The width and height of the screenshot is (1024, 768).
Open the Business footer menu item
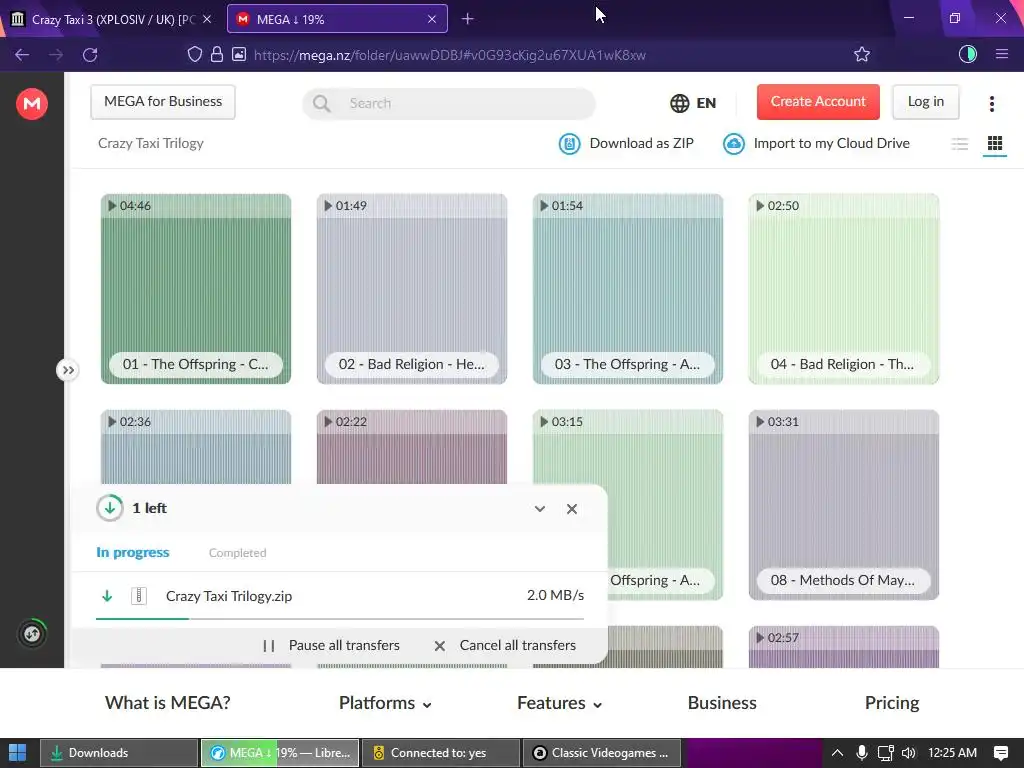click(x=722, y=703)
